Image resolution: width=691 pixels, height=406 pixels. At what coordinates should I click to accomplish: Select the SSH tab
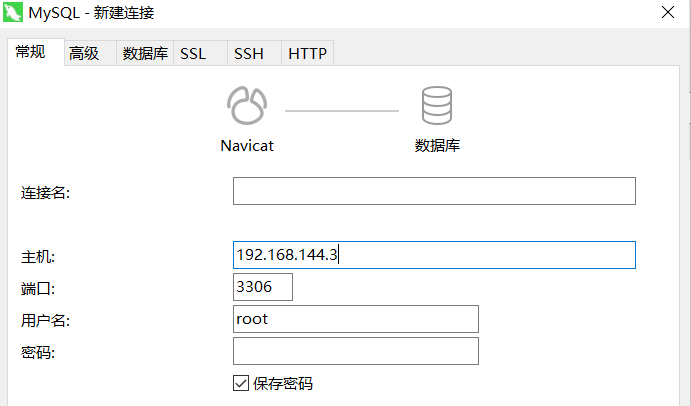click(254, 53)
